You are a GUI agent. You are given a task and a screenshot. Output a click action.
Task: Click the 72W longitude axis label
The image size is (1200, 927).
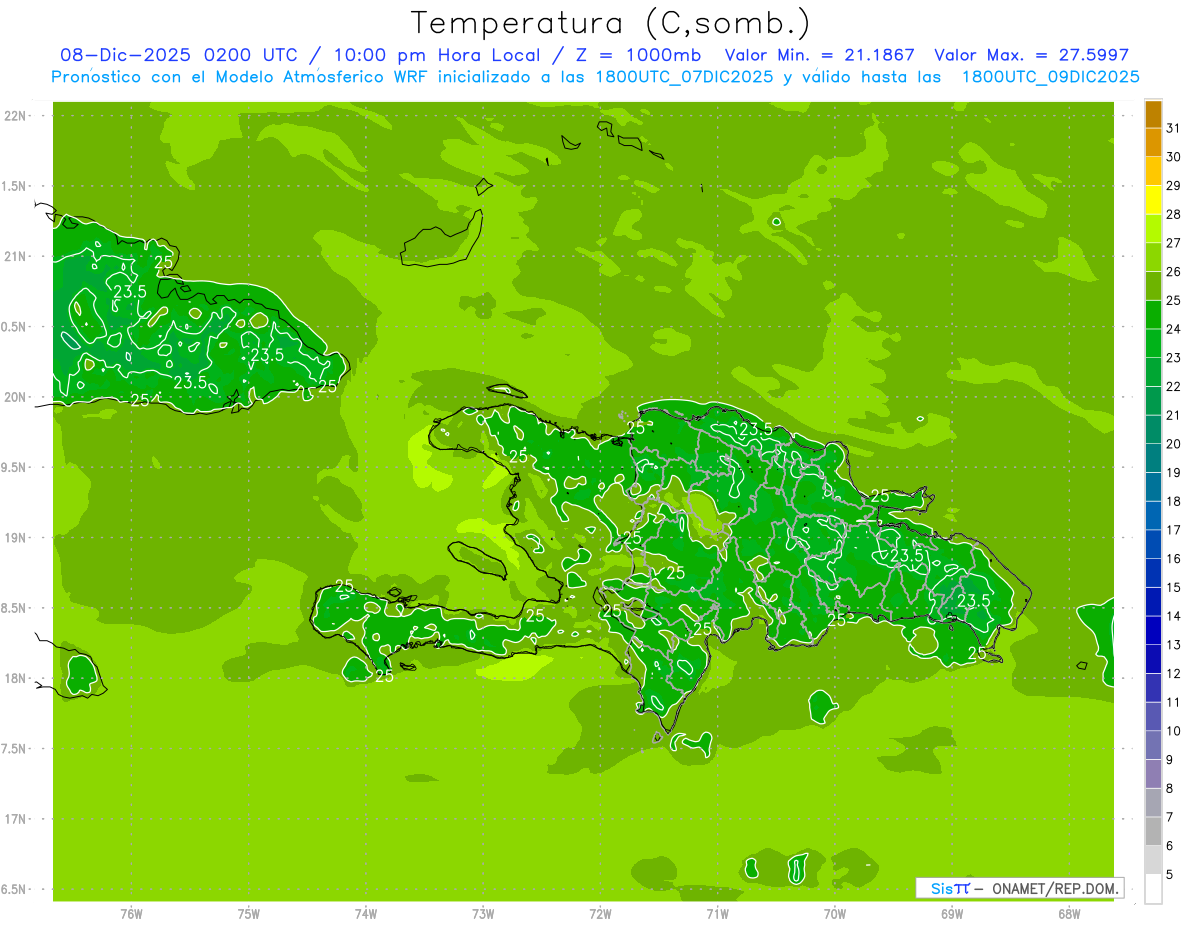pyautogui.click(x=601, y=914)
